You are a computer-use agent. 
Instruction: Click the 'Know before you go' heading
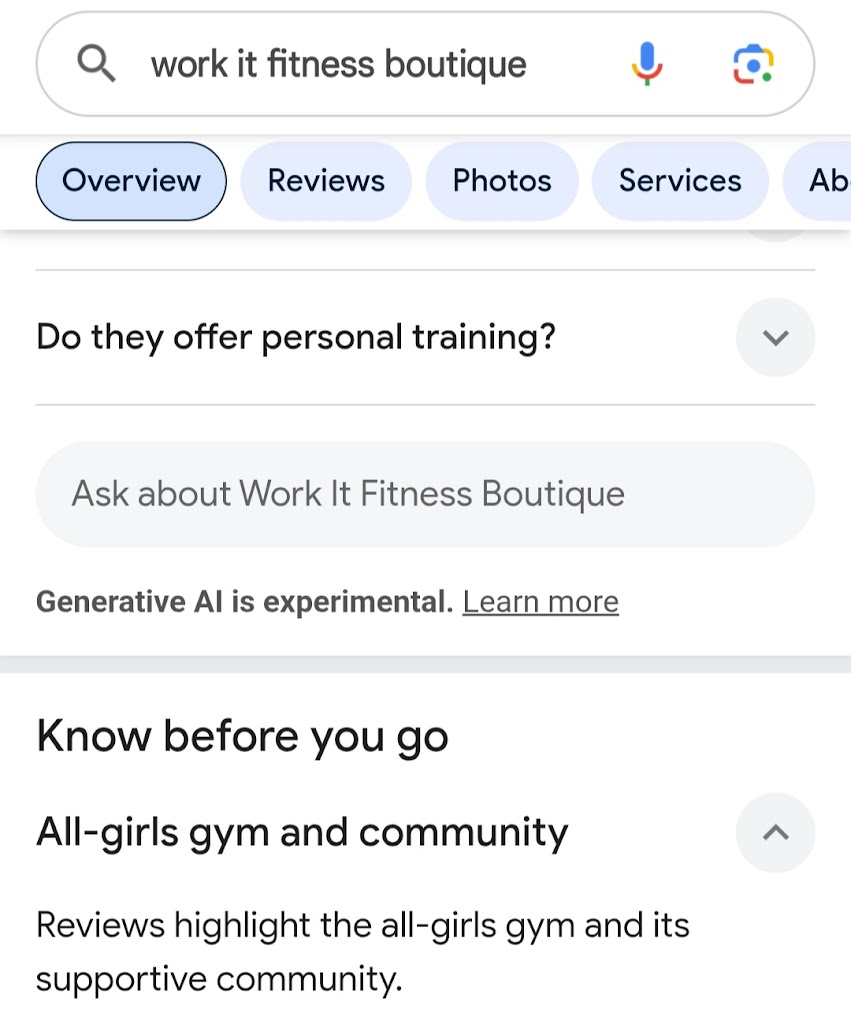click(x=242, y=737)
